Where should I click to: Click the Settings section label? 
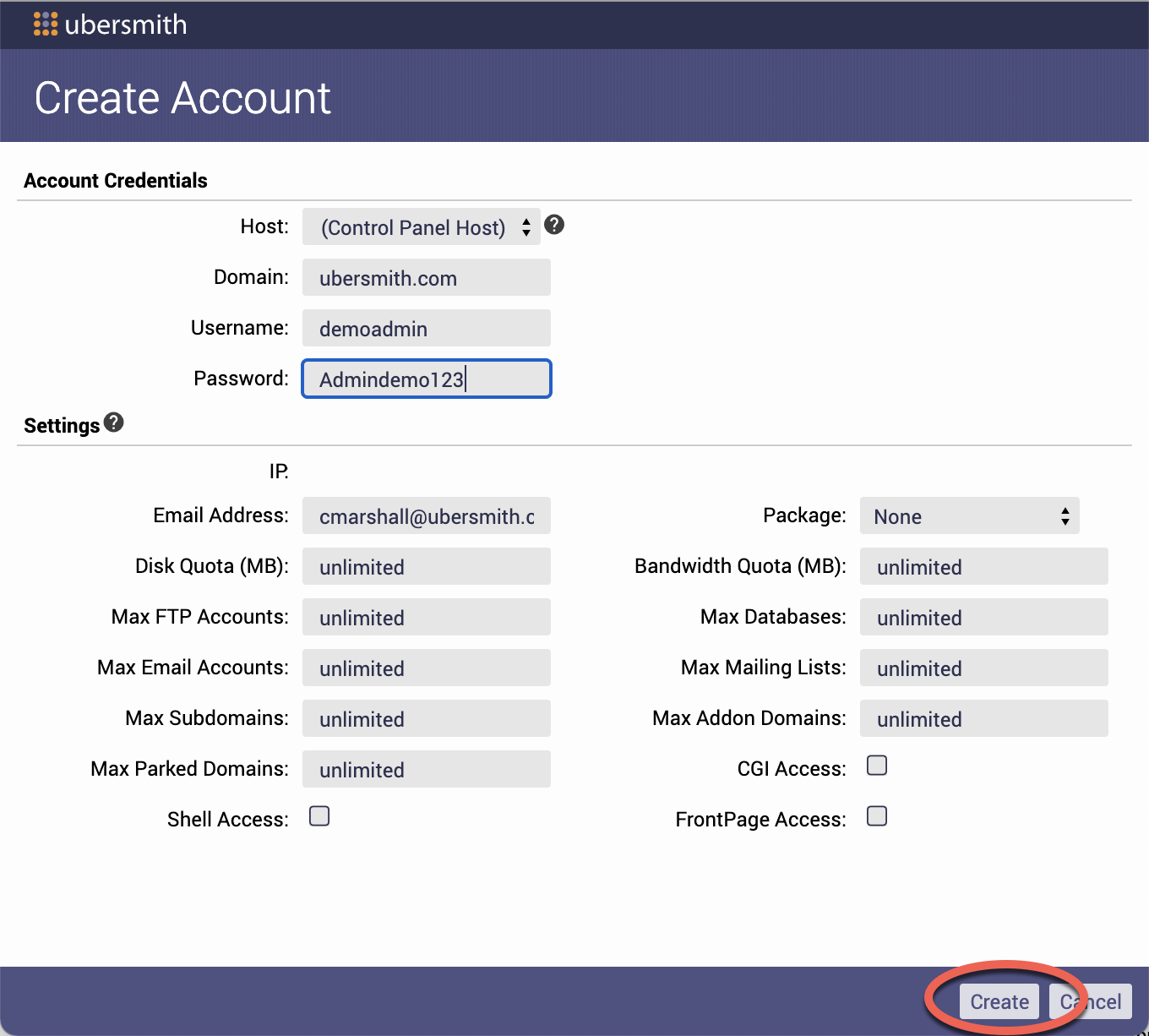coord(62,425)
